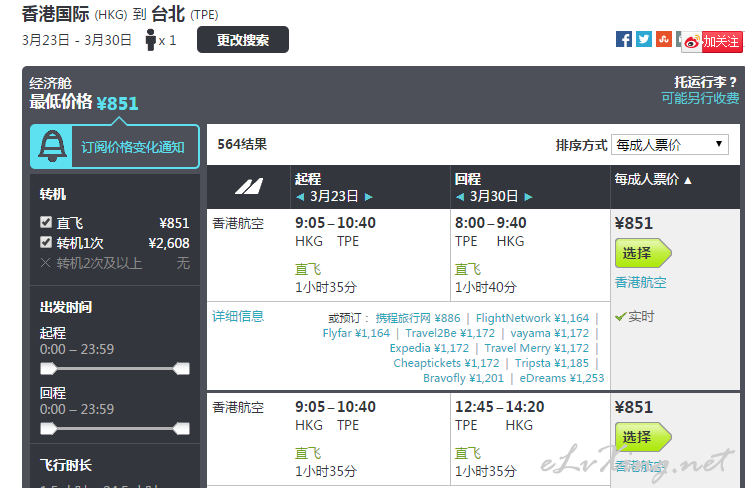The width and height of the screenshot is (745, 496).
Task: Go to next departure date after 3月23日
Action: (369, 197)
